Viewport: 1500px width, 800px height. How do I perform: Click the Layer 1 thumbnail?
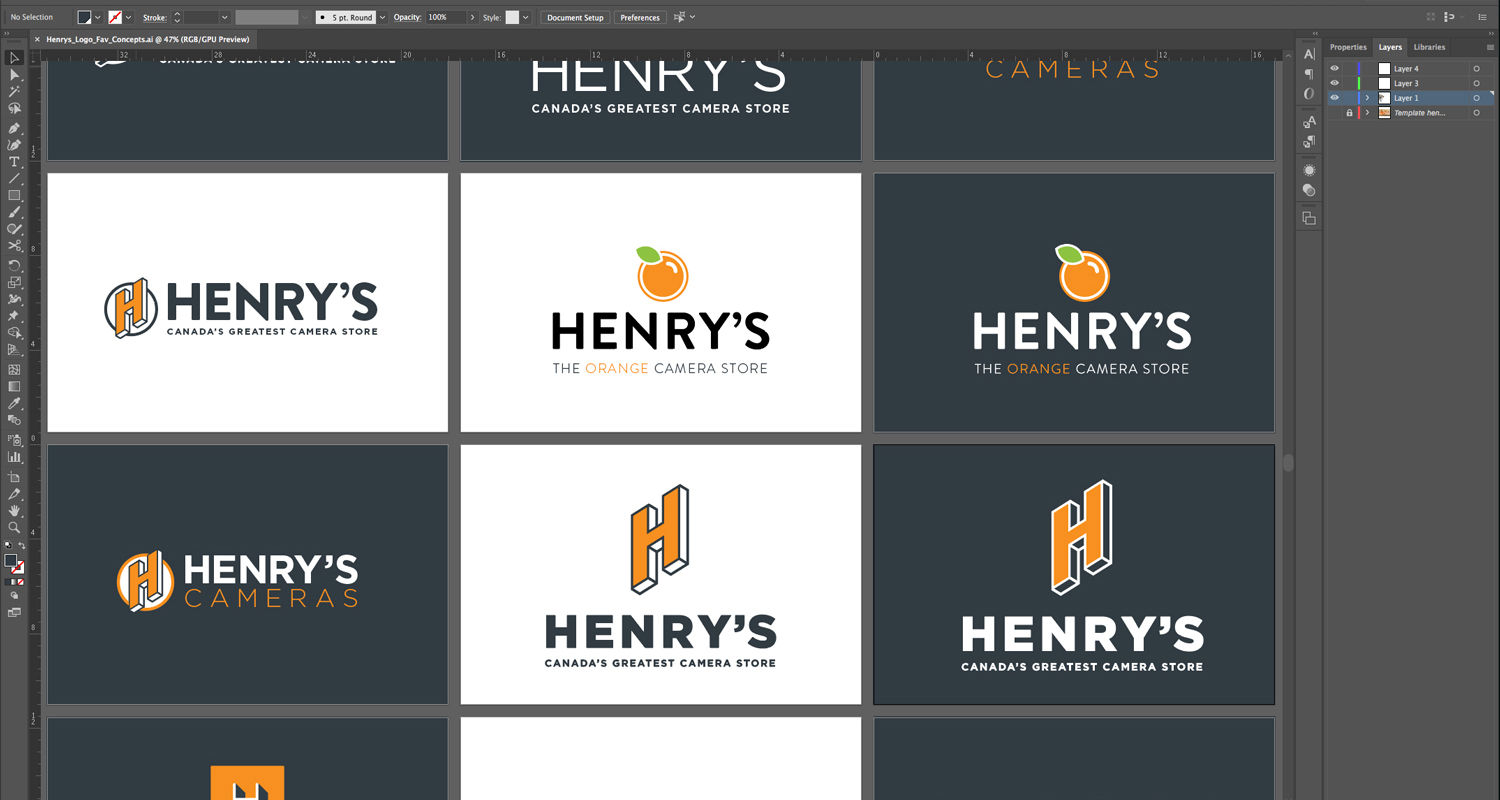(1384, 98)
